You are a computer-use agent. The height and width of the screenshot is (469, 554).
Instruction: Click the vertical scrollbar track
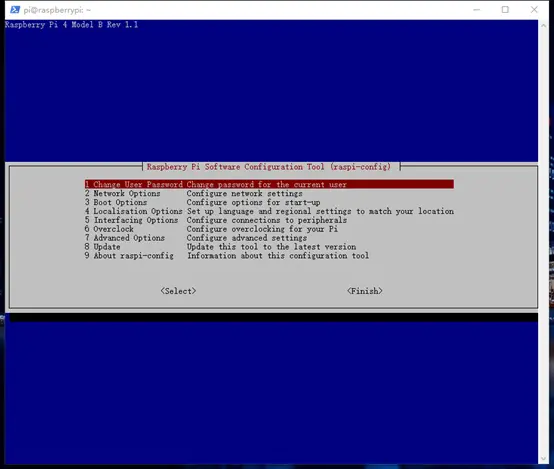544,242
